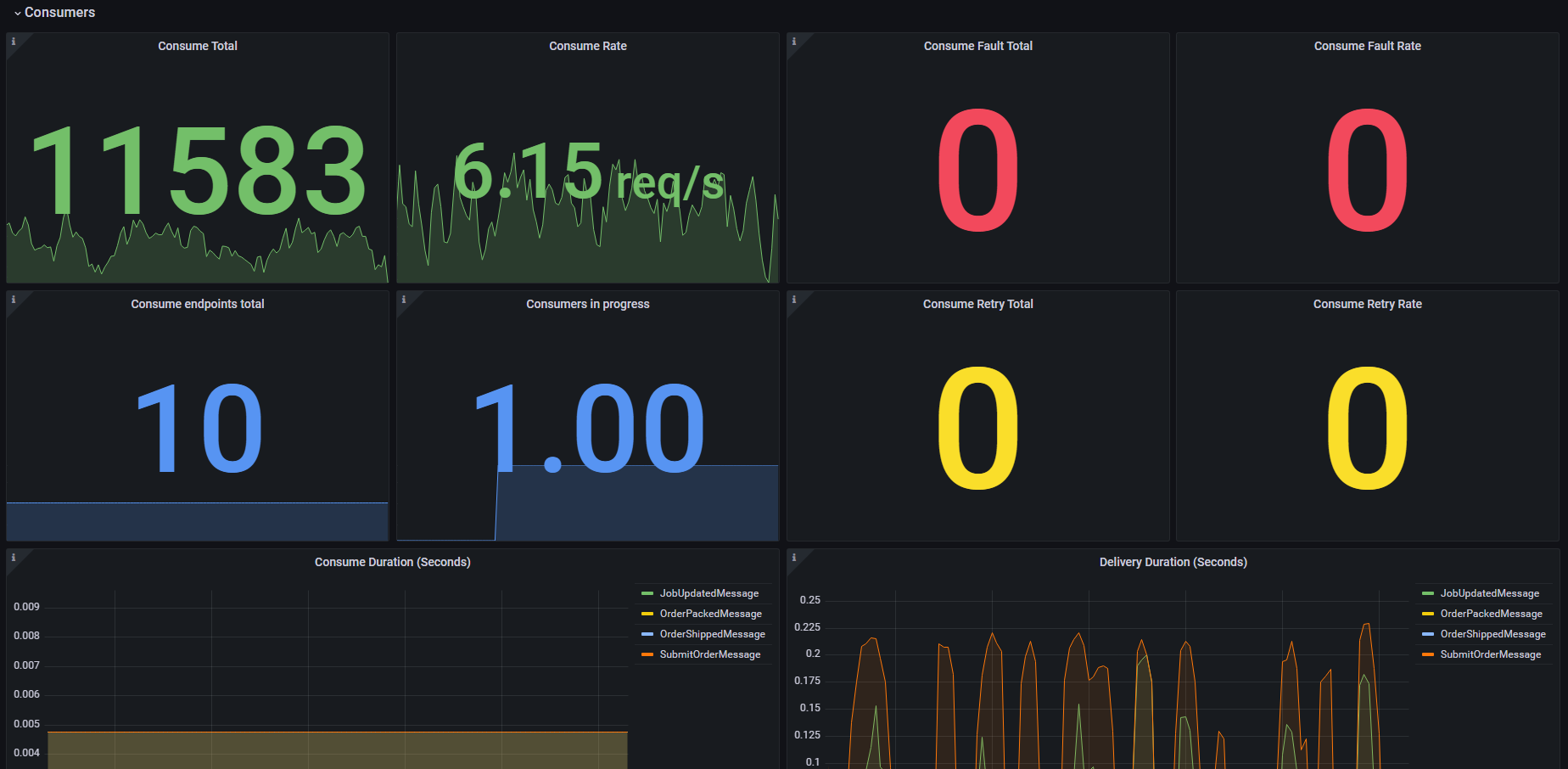Open info icon on Consumers in progress panel
This screenshot has width=1568, height=769.
point(403,299)
